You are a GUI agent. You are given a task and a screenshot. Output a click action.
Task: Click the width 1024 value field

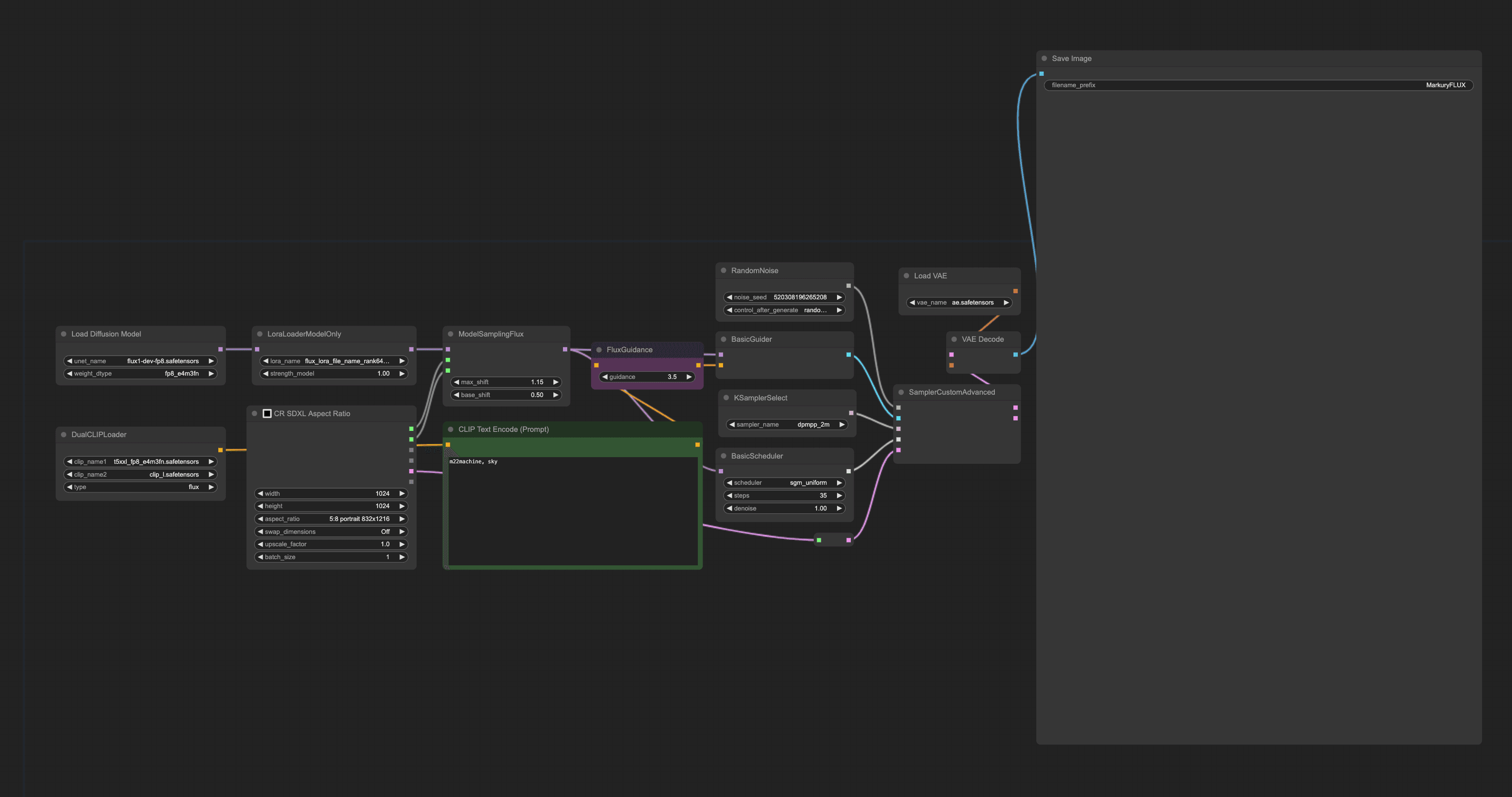[x=331, y=493]
